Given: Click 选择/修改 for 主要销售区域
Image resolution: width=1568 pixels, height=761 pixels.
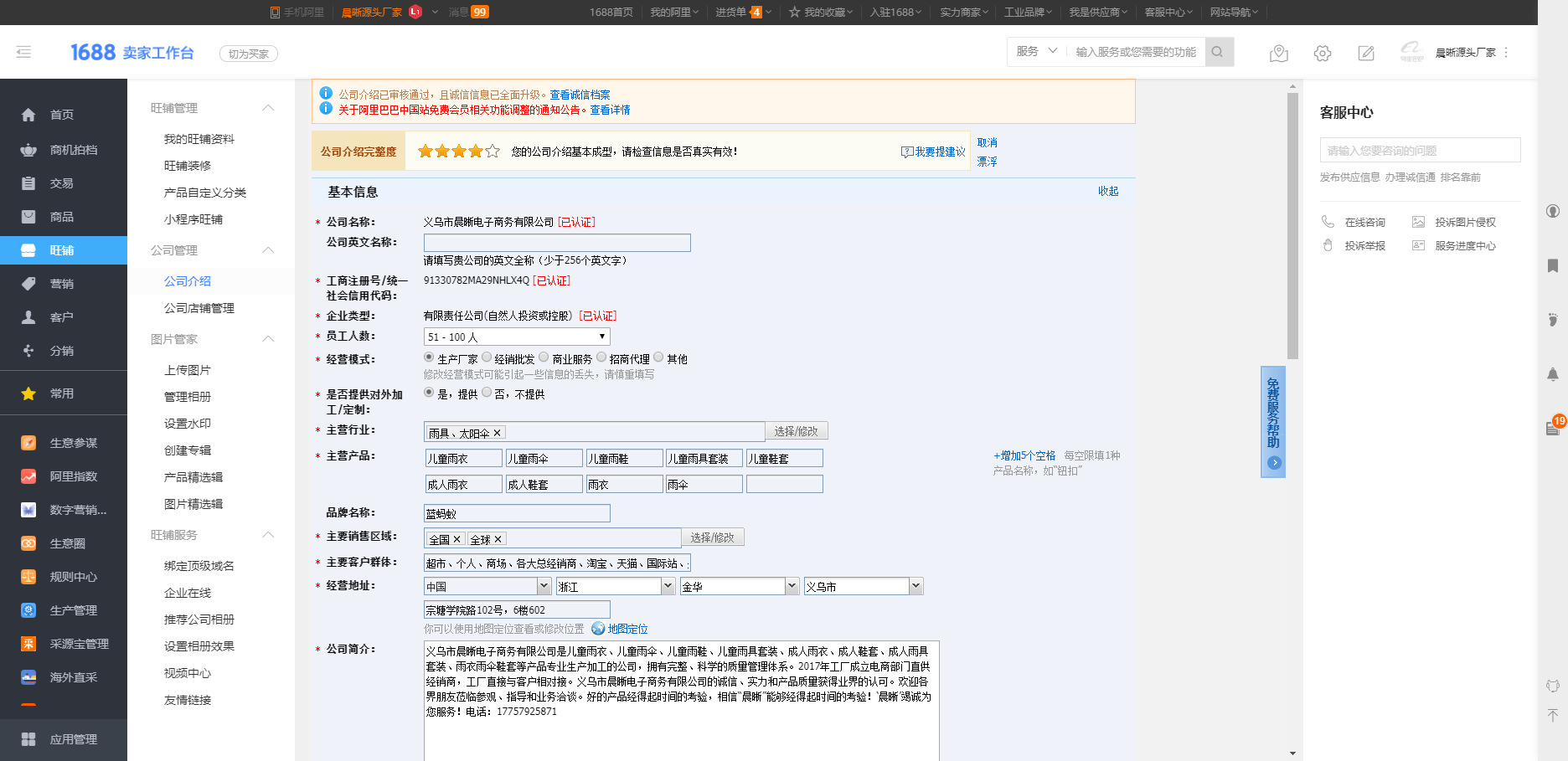Looking at the screenshot, I should point(713,537).
